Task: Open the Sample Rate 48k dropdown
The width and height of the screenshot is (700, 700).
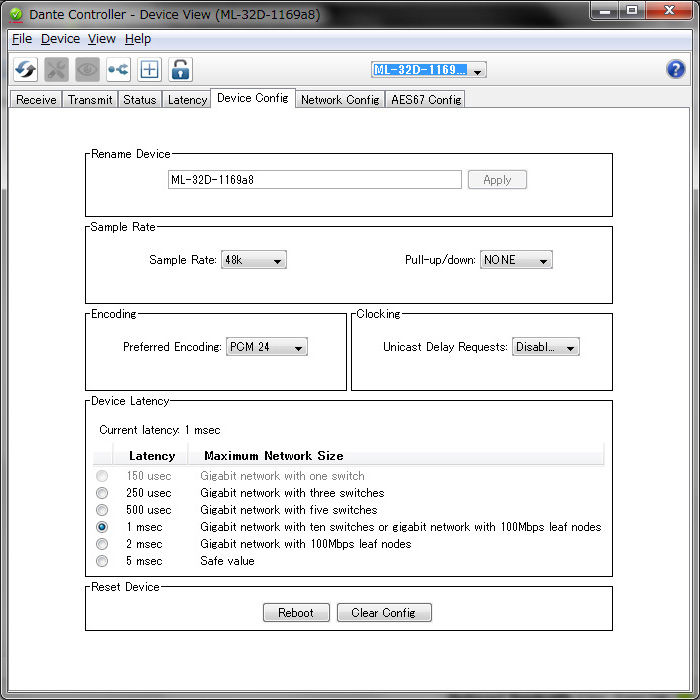Action: 254,260
